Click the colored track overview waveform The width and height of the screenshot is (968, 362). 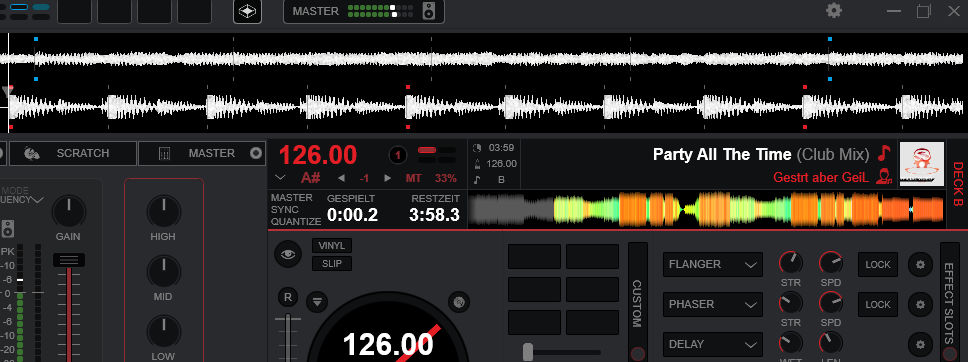coord(706,209)
